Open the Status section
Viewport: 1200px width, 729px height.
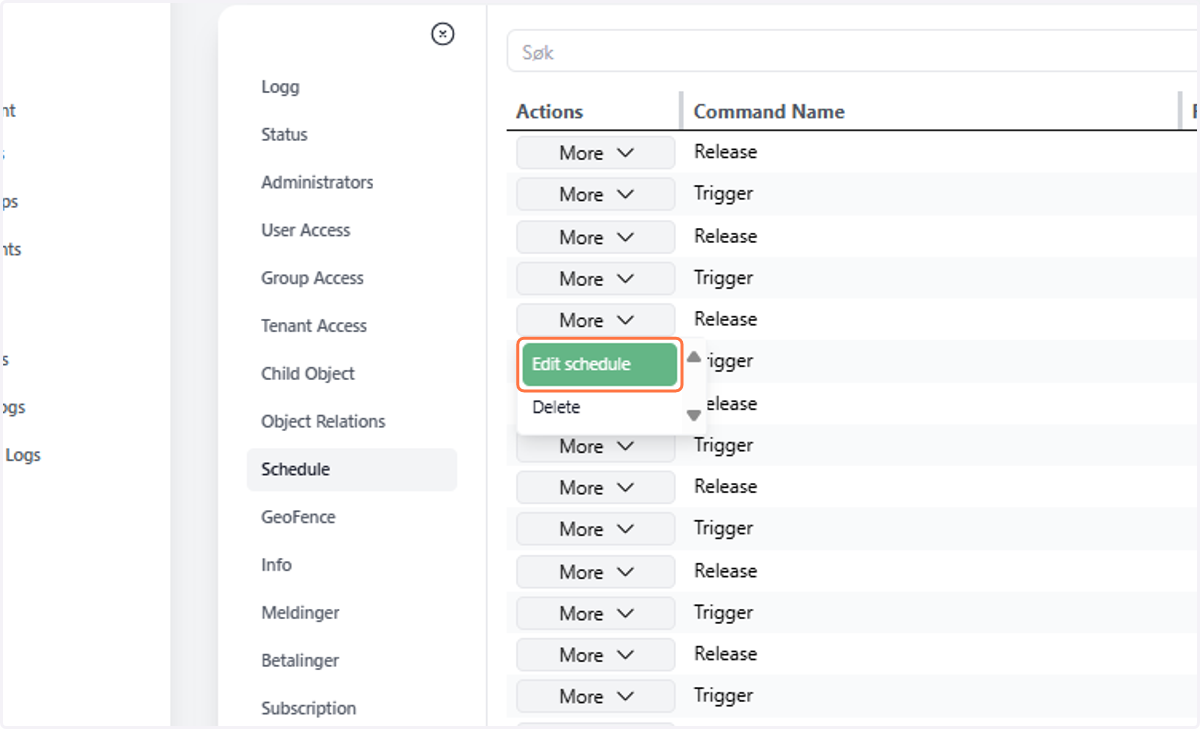284,134
